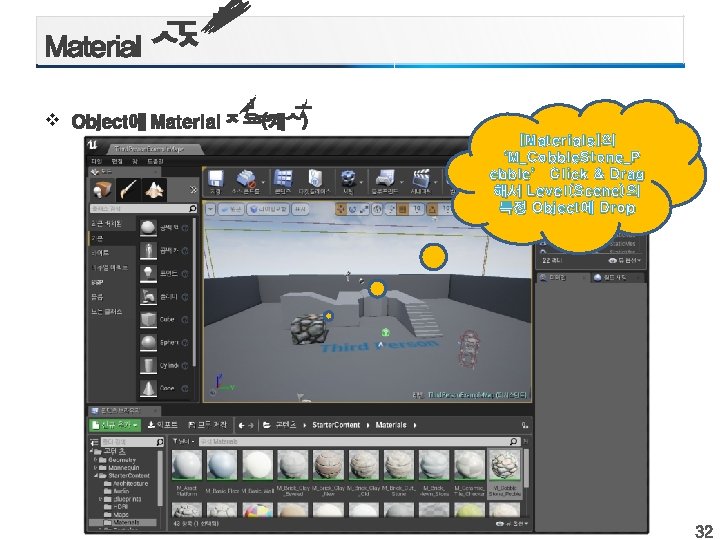Click the viewport Show button
The width and height of the screenshot is (720, 540).
pos(300,209)
